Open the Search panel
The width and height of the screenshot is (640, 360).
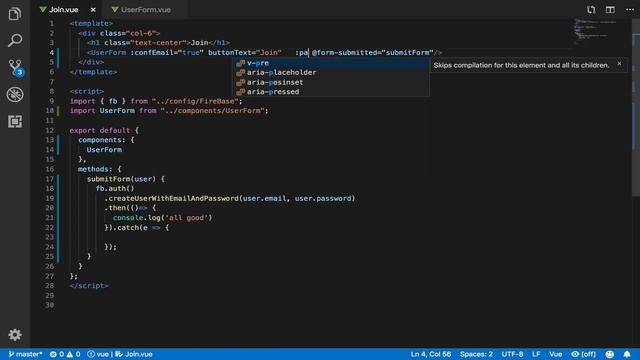tap(15, 40)
